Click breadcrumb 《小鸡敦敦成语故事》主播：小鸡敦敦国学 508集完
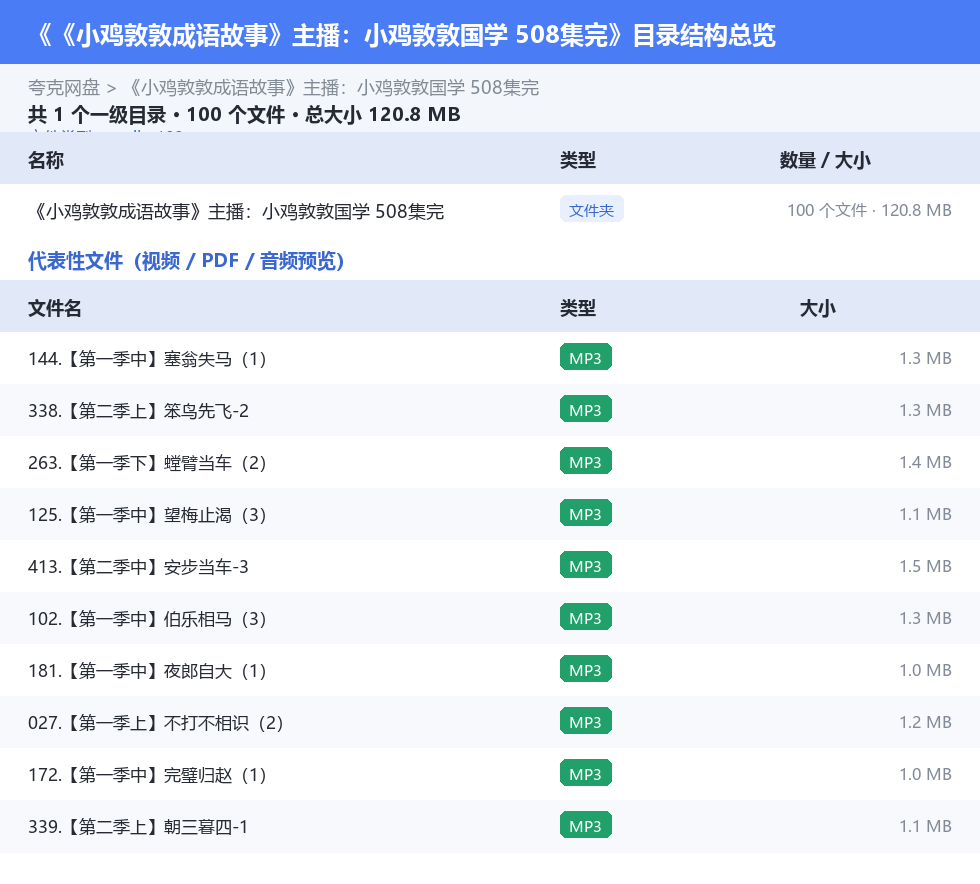This screenshot has height=884, width=980. [332, 88]
